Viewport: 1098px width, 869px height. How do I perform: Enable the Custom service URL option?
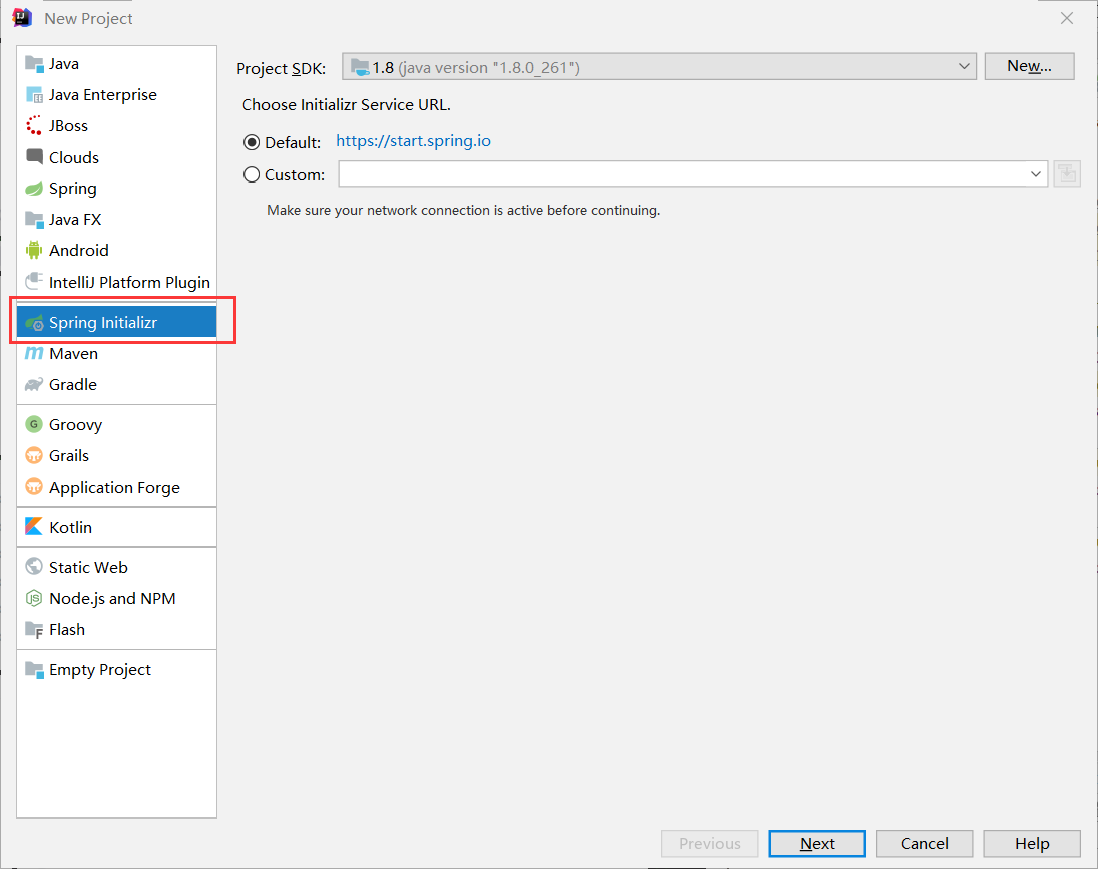tap(252, 173)
